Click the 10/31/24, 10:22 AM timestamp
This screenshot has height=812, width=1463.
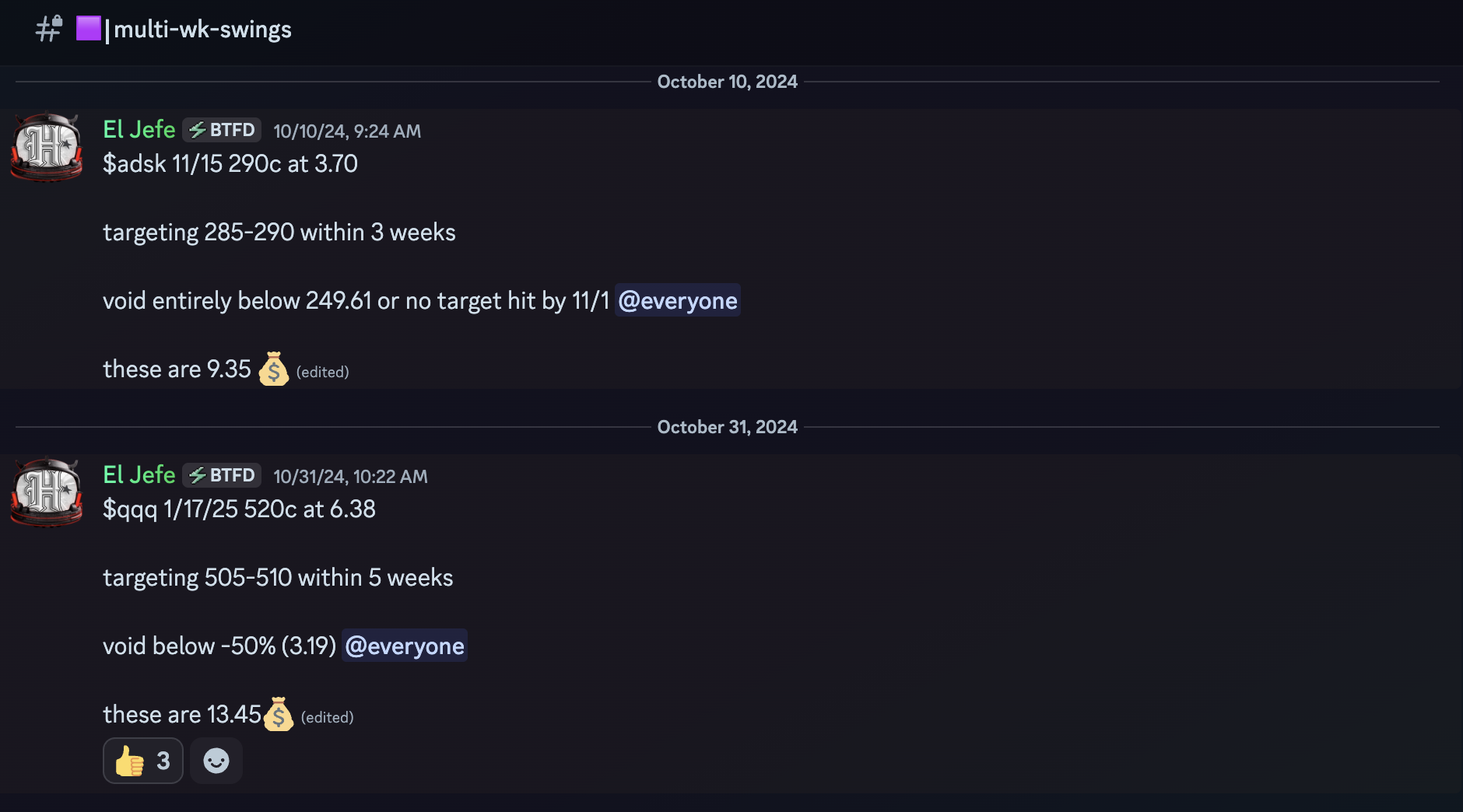[350, 477]
